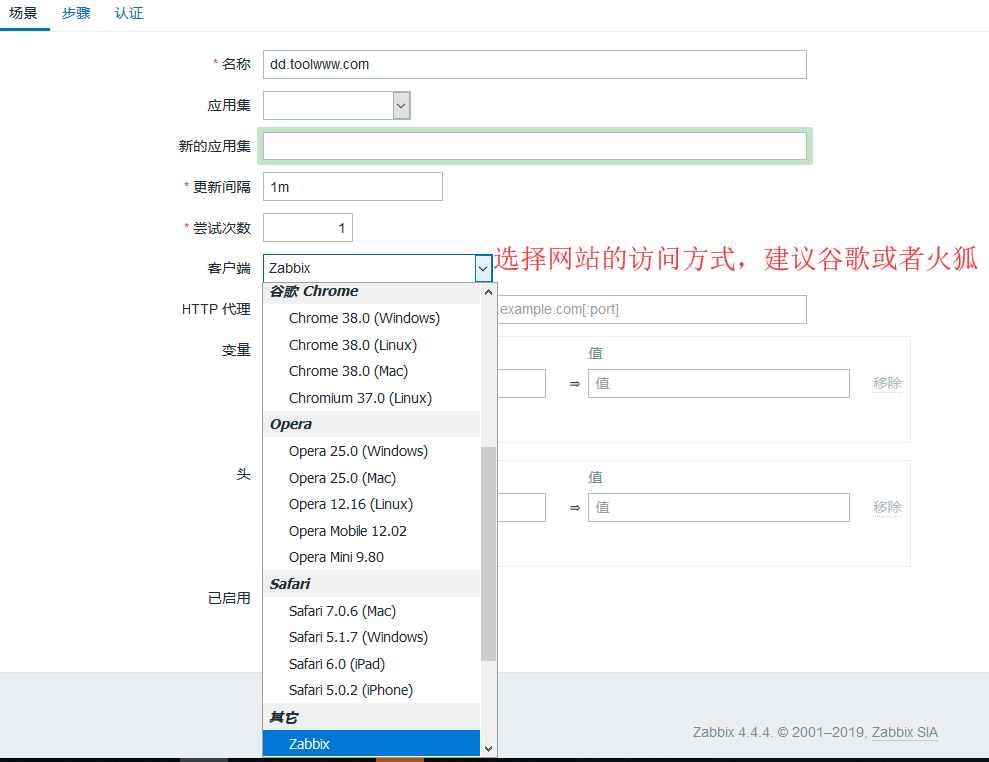Click the 尝试次数 field showing 1
Viewport: 989px width, 762px height.
[x=307, y=228]
